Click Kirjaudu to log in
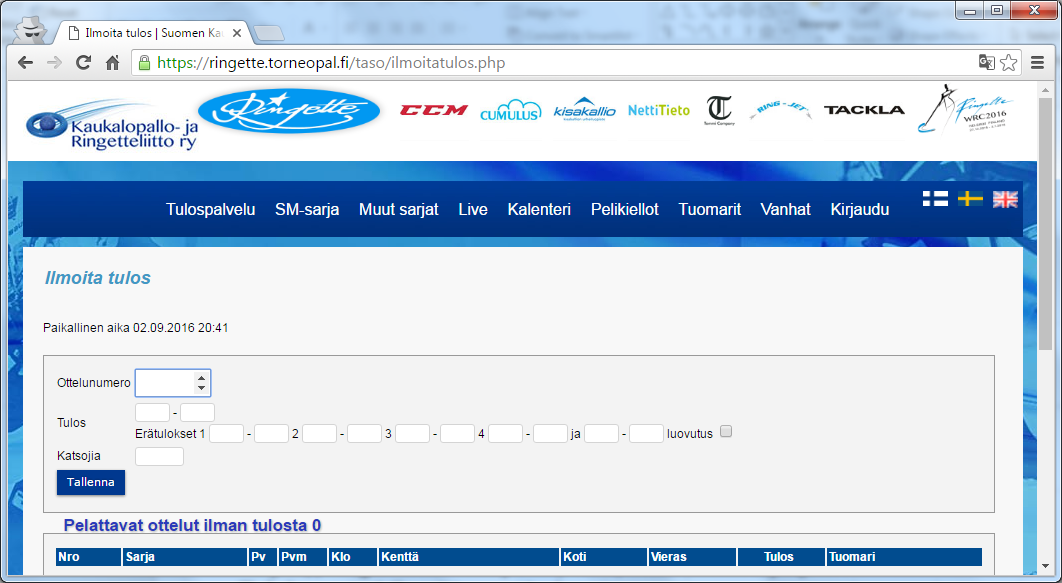 coord(859,210)
